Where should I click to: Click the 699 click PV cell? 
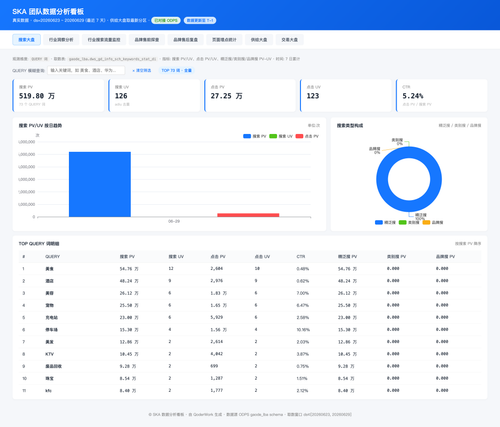click(214, 366)
